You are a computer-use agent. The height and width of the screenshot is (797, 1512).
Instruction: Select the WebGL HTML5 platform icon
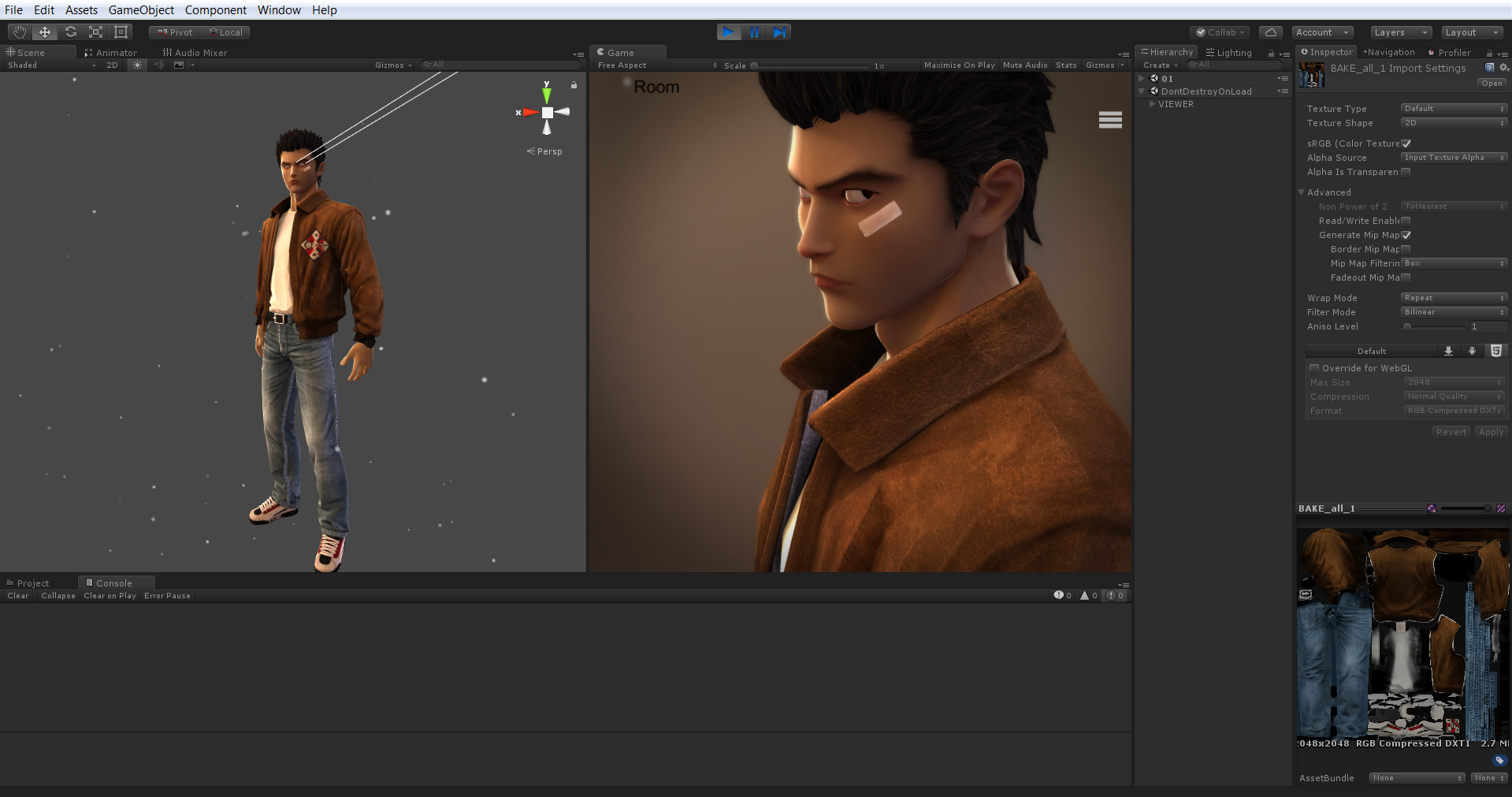[1496, 351]
